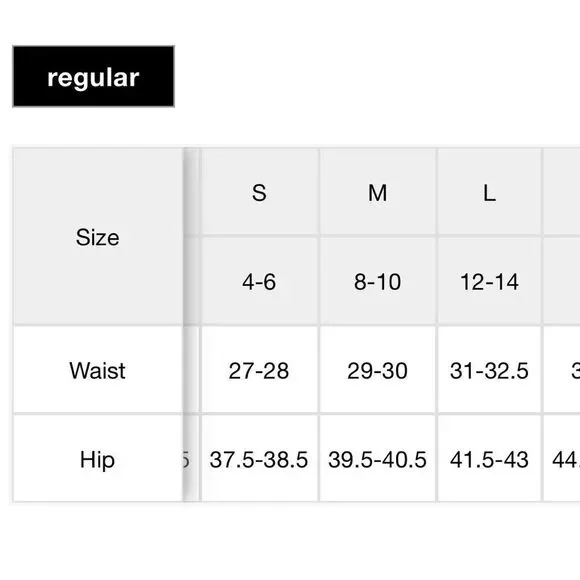
Task: Click the 12-14 numeric size cell
Action: click(489, 281)
